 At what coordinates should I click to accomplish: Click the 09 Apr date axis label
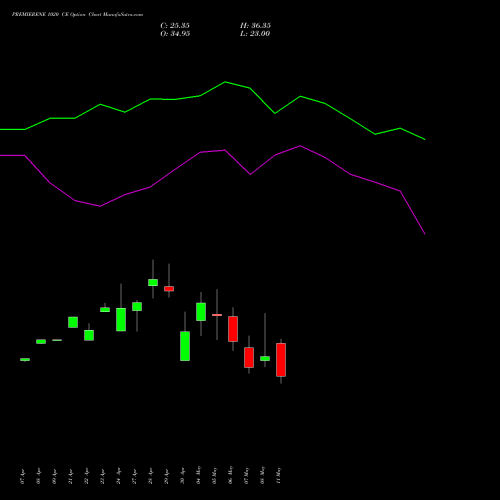[54, 477]
